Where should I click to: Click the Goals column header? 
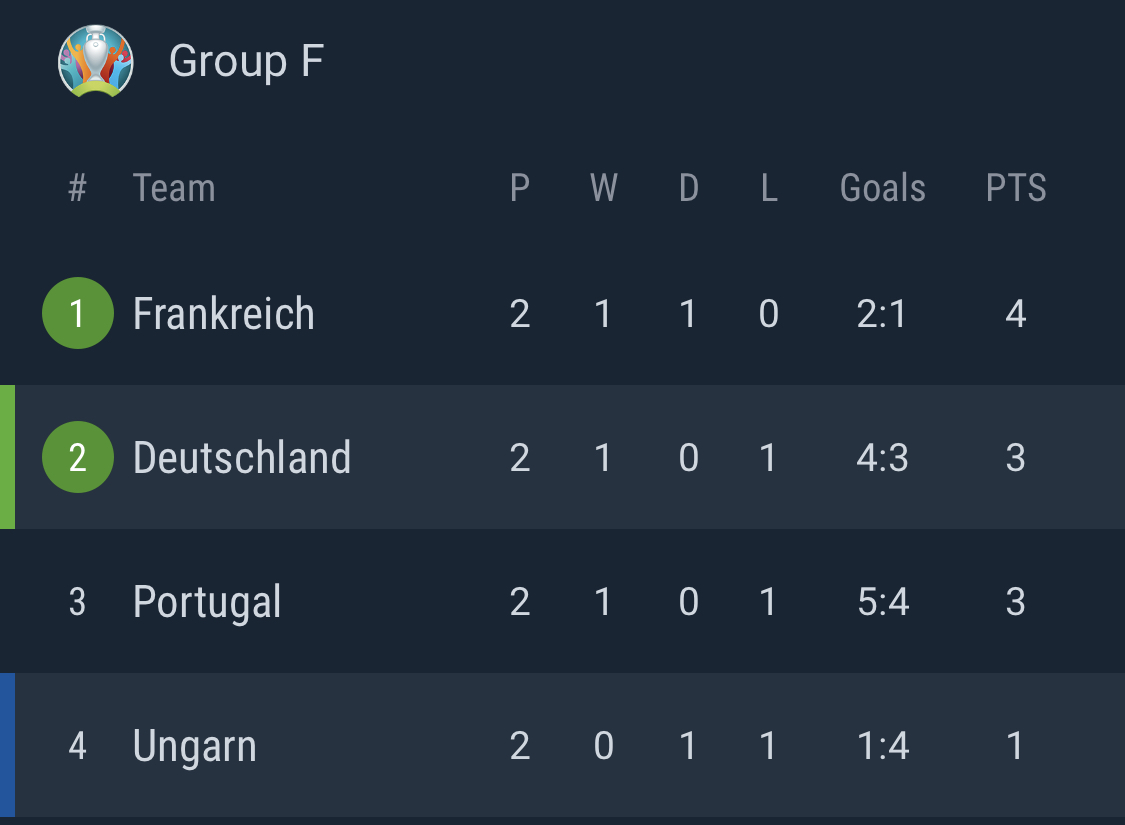click(x=882, y=188)
